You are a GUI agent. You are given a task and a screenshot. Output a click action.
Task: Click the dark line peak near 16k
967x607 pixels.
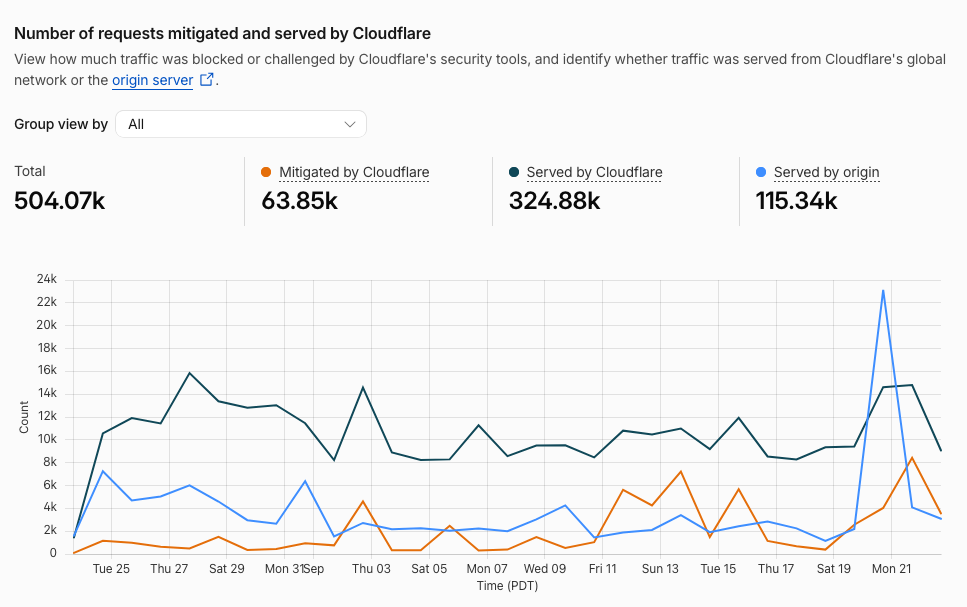point(189,373)
